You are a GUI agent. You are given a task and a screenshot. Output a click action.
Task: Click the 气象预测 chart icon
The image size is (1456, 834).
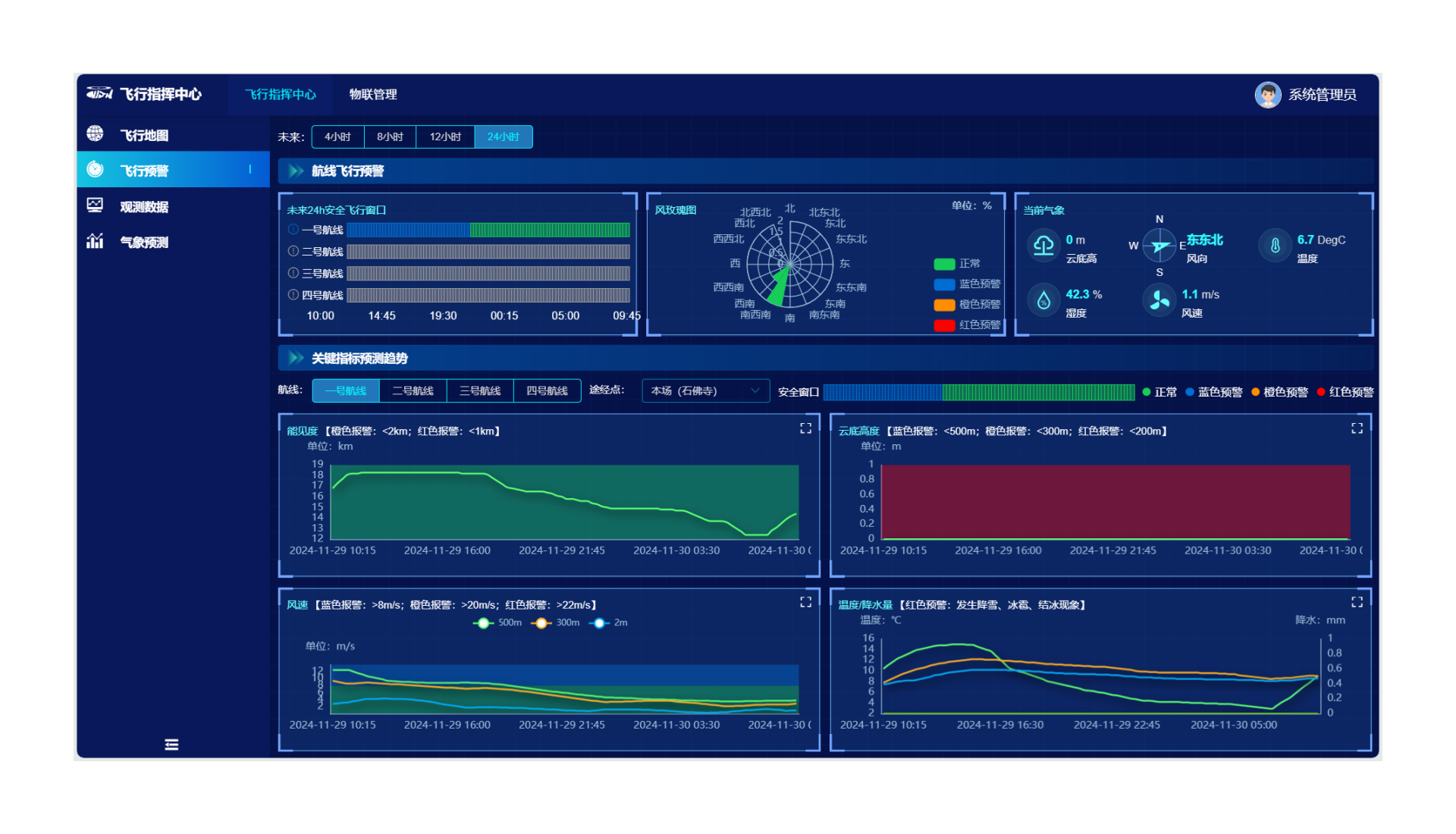pyautogui.click(x=95, y=241)
